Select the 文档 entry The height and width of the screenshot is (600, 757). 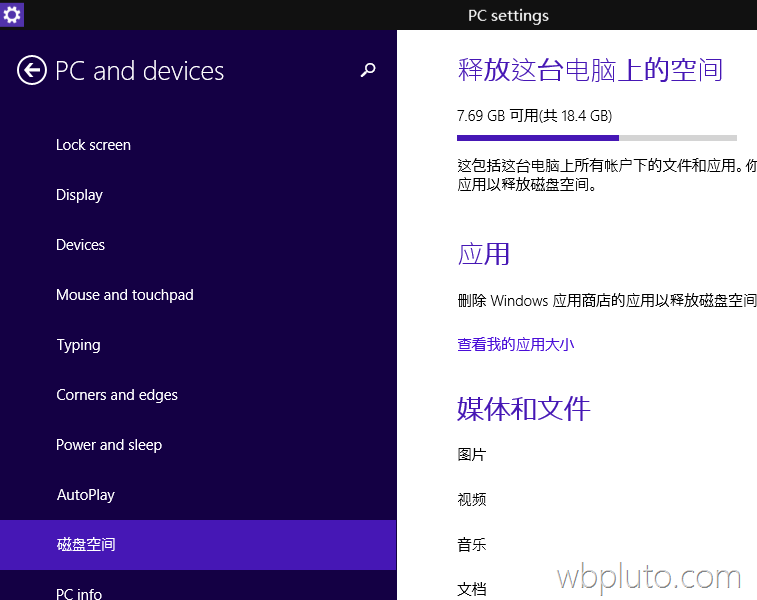[471, 590]
